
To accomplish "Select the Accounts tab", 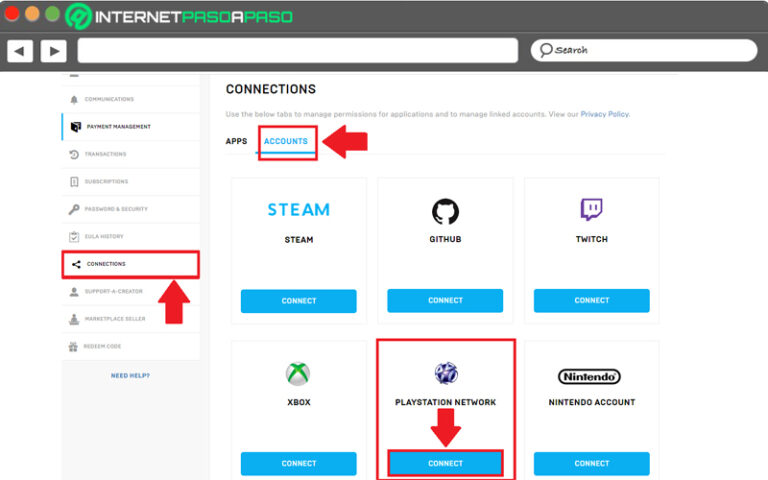I will pos(286,141).
